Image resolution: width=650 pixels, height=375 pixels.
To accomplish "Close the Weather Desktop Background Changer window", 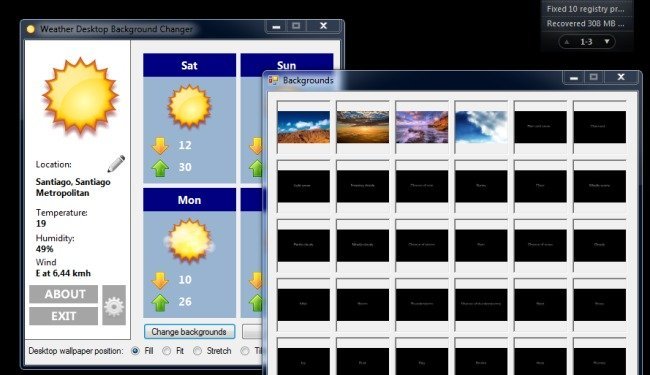I will pyautogui.click(x=323, y=26).
